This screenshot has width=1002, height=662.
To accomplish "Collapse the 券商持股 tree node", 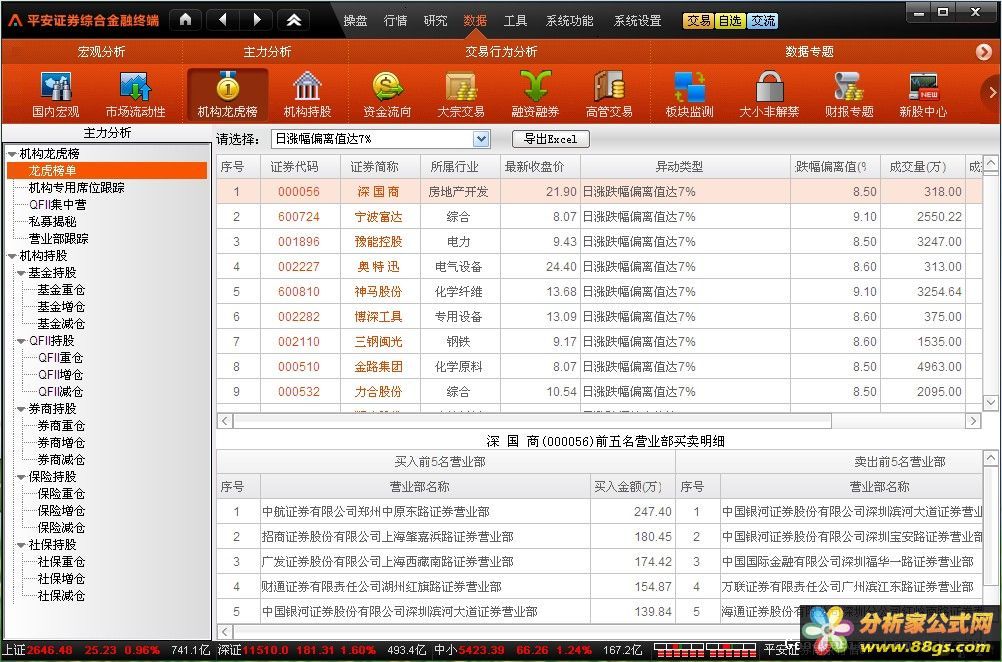I will click(x=21, y=409).
